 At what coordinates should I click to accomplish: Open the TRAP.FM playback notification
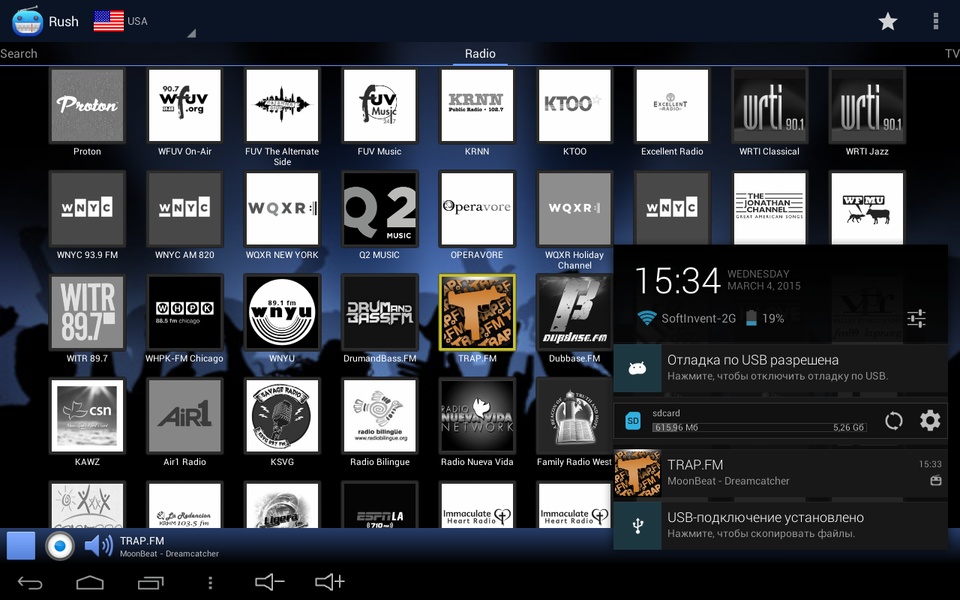point(781,473)
